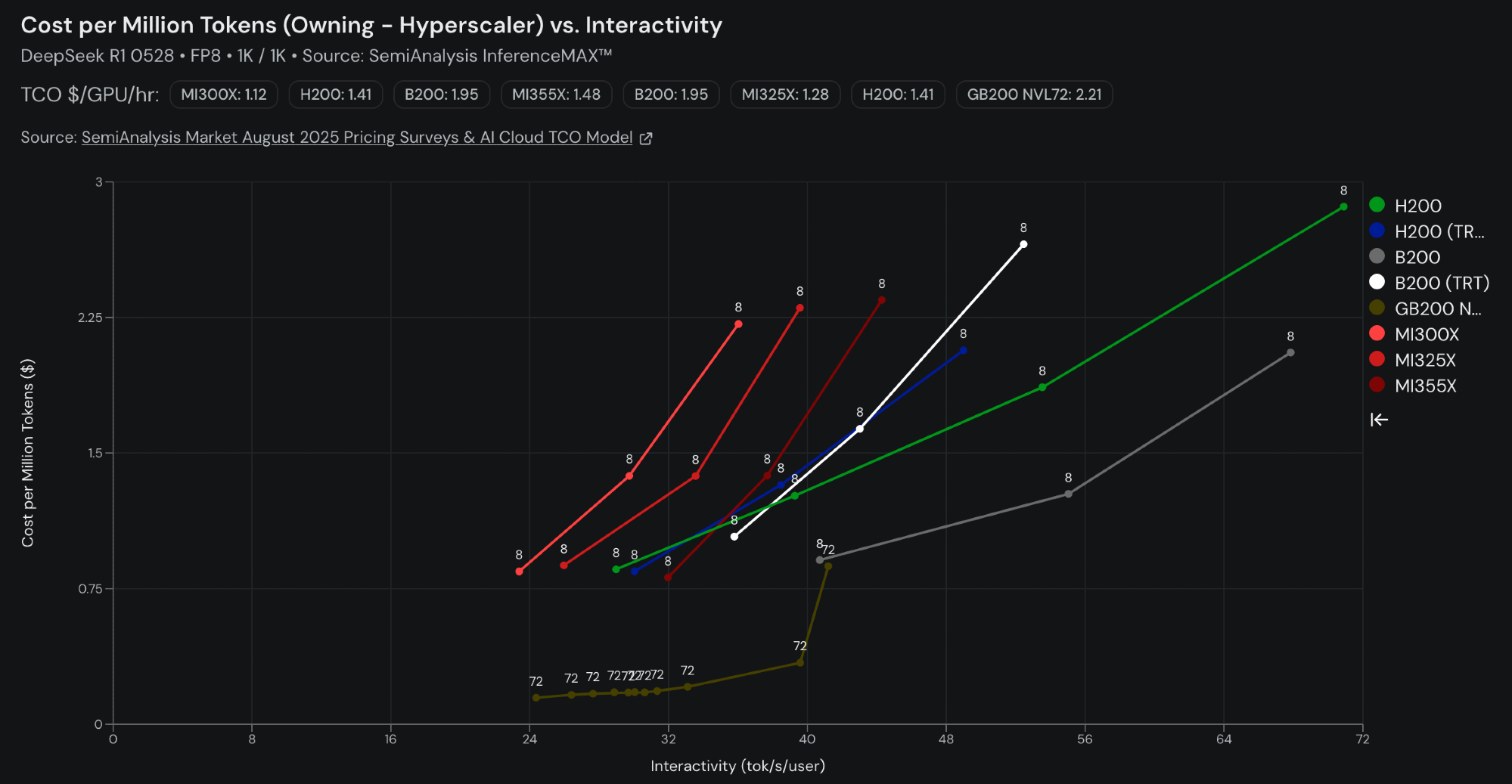Viewport: 1512px width, 784px height.
Task: Click the blue H200 (TR...) legend dot
Action: tap(1377, 231)
